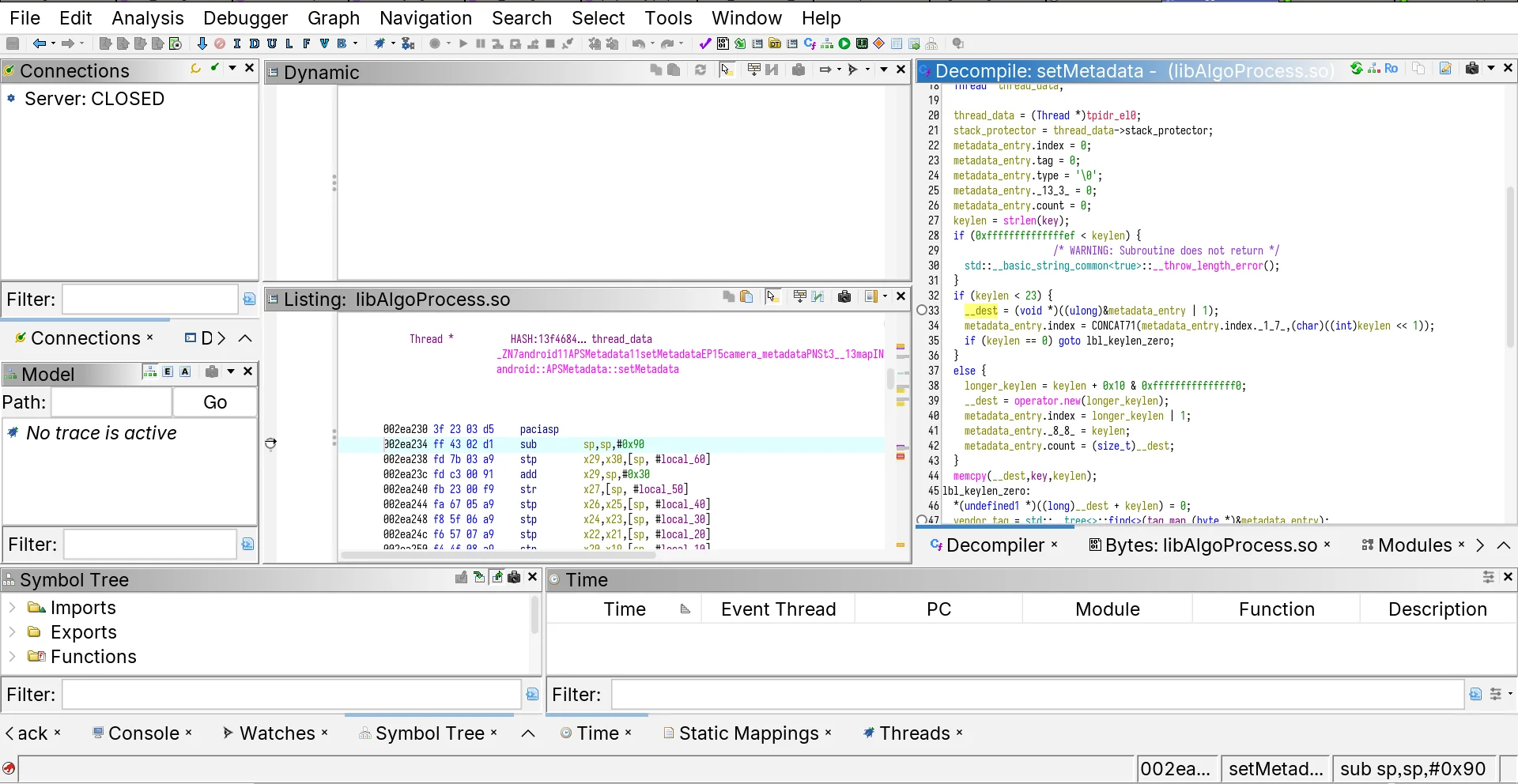Click the Ro rename button in Decompiler toolbar
This screenshot has height=784, width=1518.
pos(1391,69)
